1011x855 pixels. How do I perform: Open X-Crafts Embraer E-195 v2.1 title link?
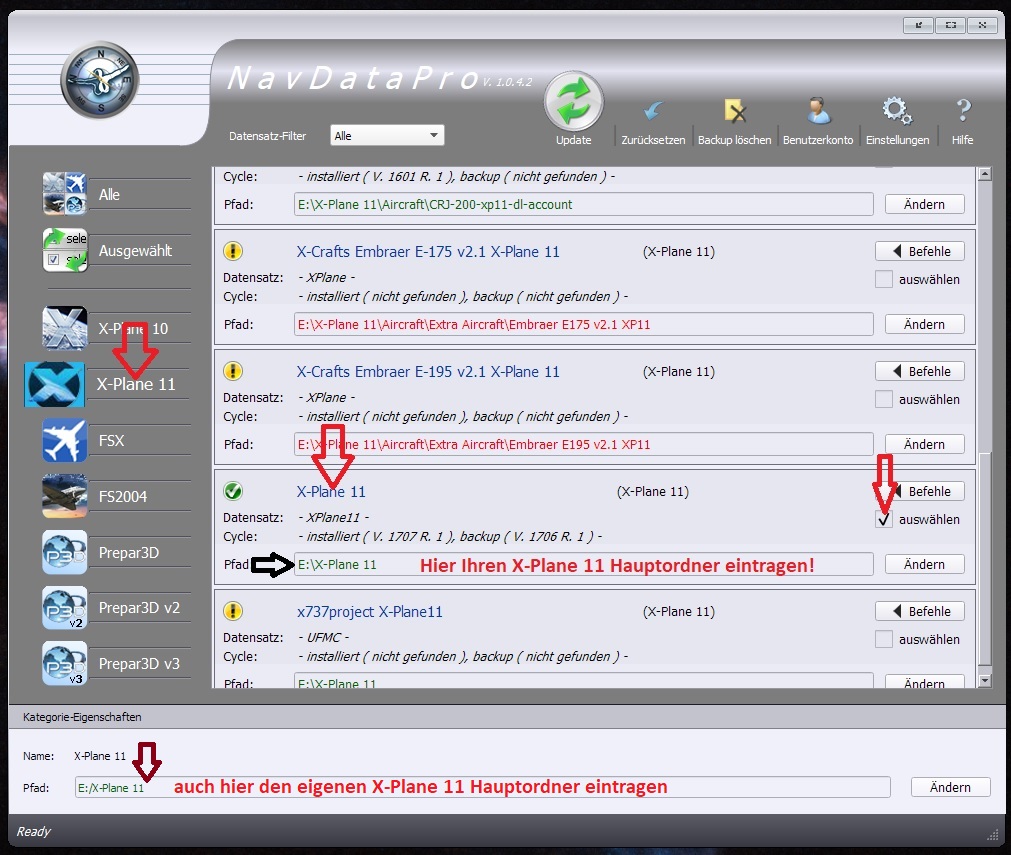[427, 371]
